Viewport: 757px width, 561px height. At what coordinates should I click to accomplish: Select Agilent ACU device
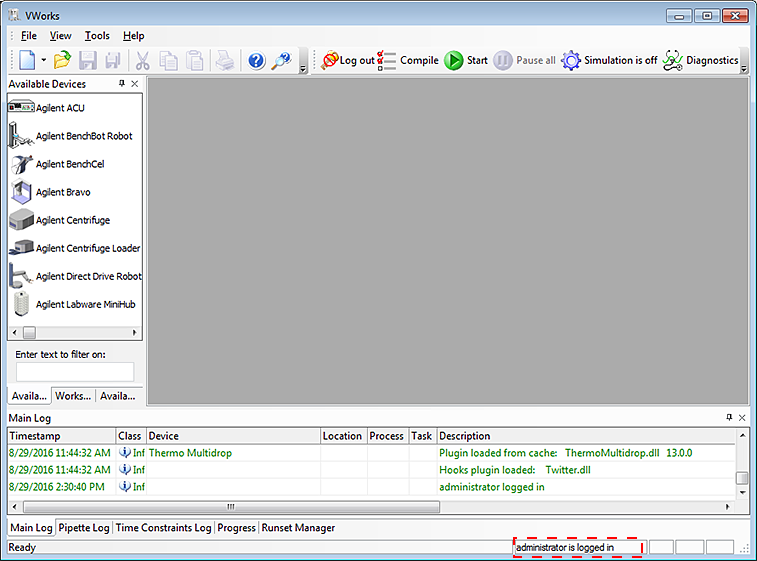click(x=46, y=108)
